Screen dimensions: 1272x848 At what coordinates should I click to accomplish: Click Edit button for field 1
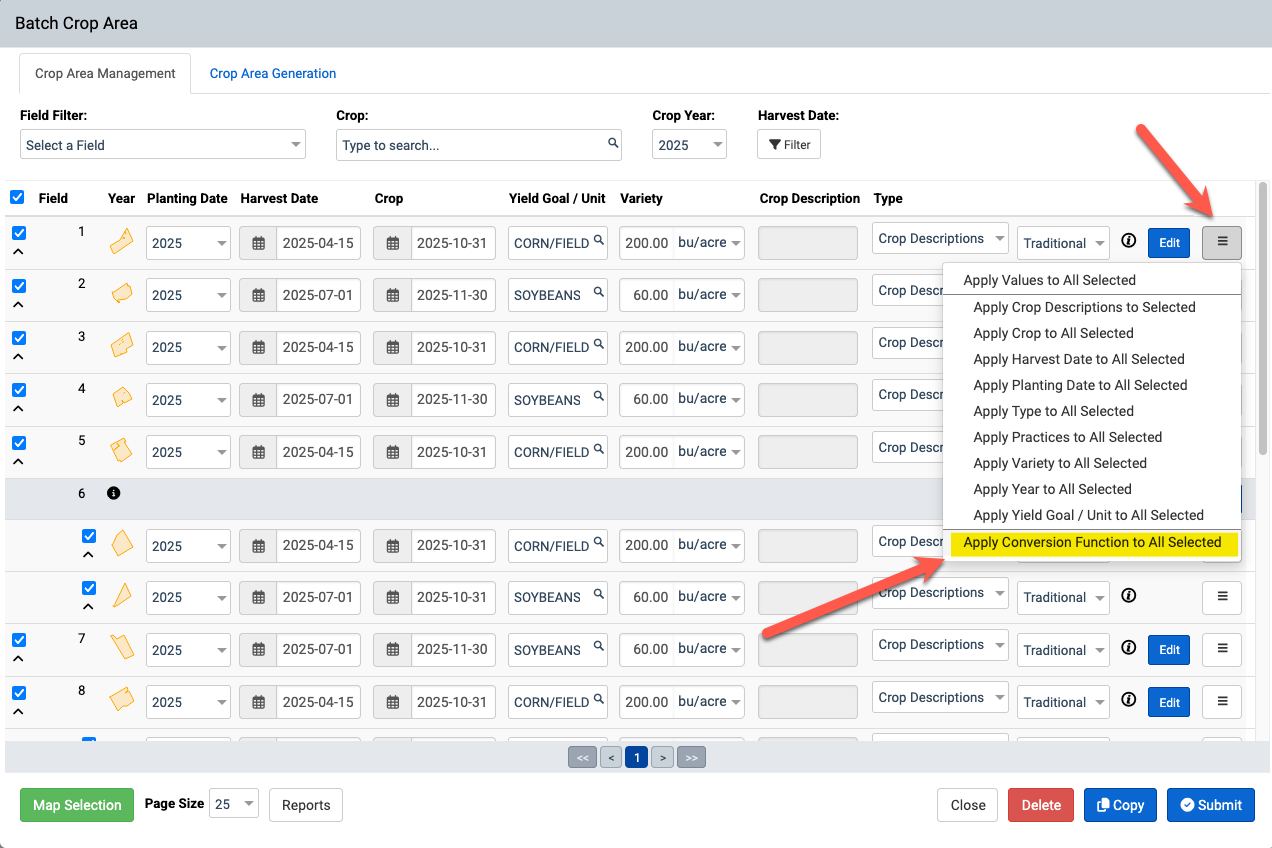pyautogui.click(x=1169, y=242)
